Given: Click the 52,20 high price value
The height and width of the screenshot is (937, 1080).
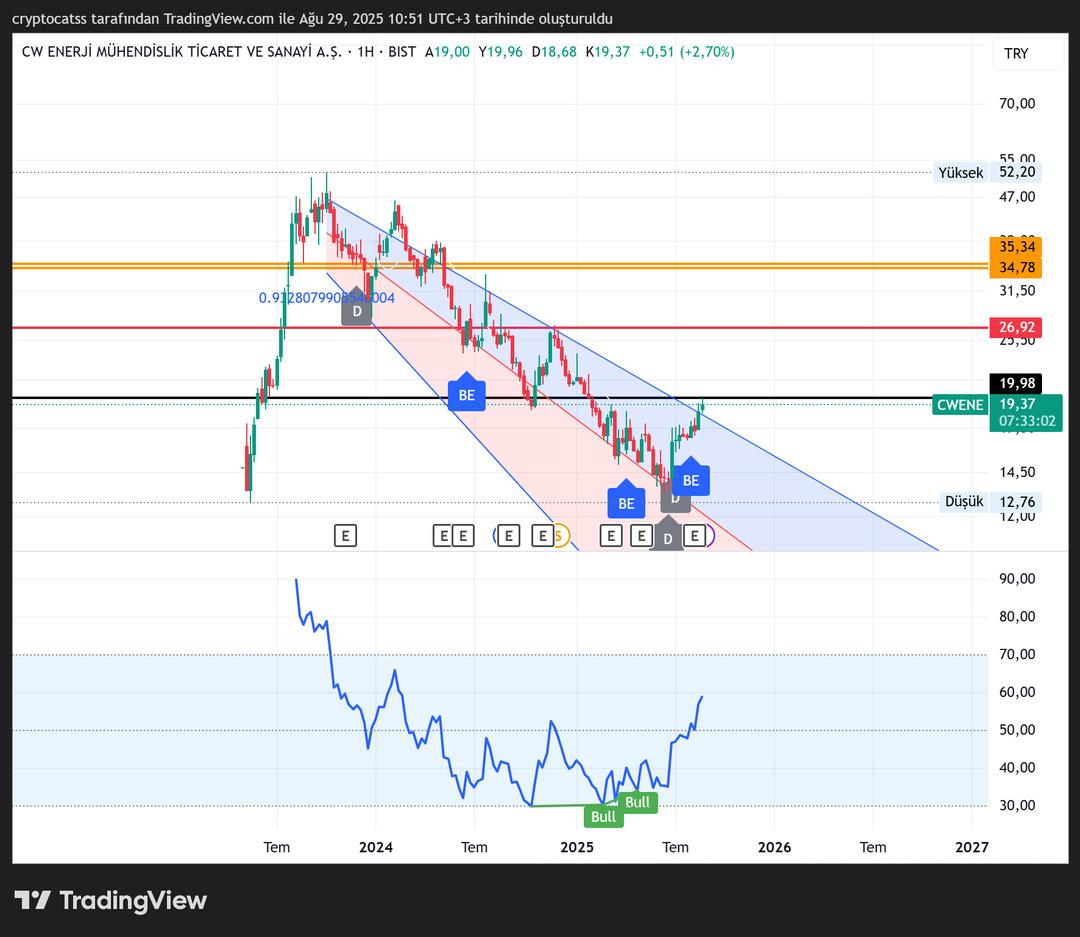Looking at the screenshot, I should (1017, 172).
